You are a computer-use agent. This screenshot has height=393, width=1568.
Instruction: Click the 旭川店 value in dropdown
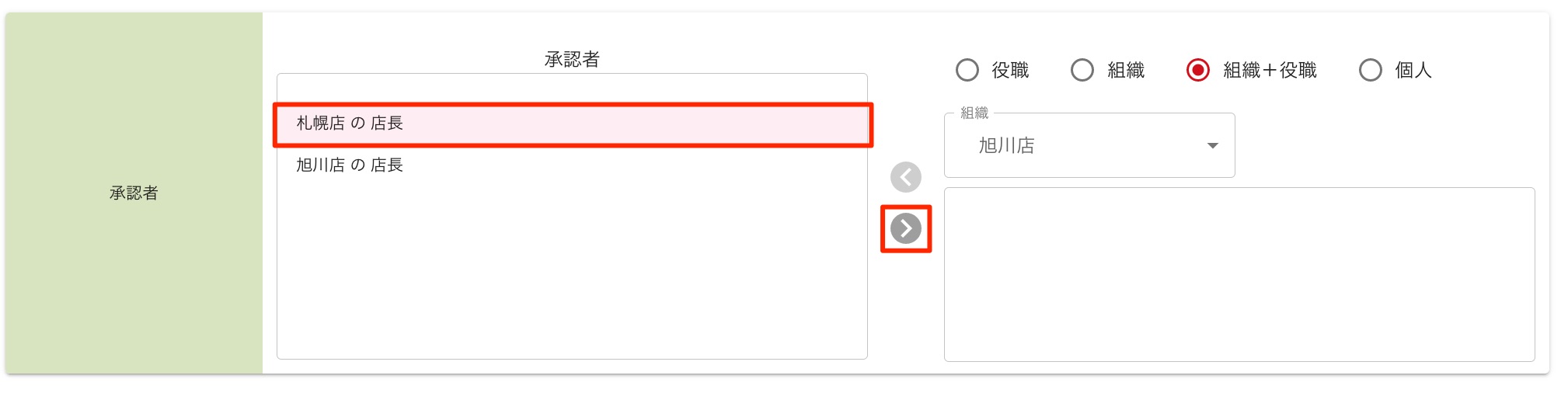coord(1006,146)
